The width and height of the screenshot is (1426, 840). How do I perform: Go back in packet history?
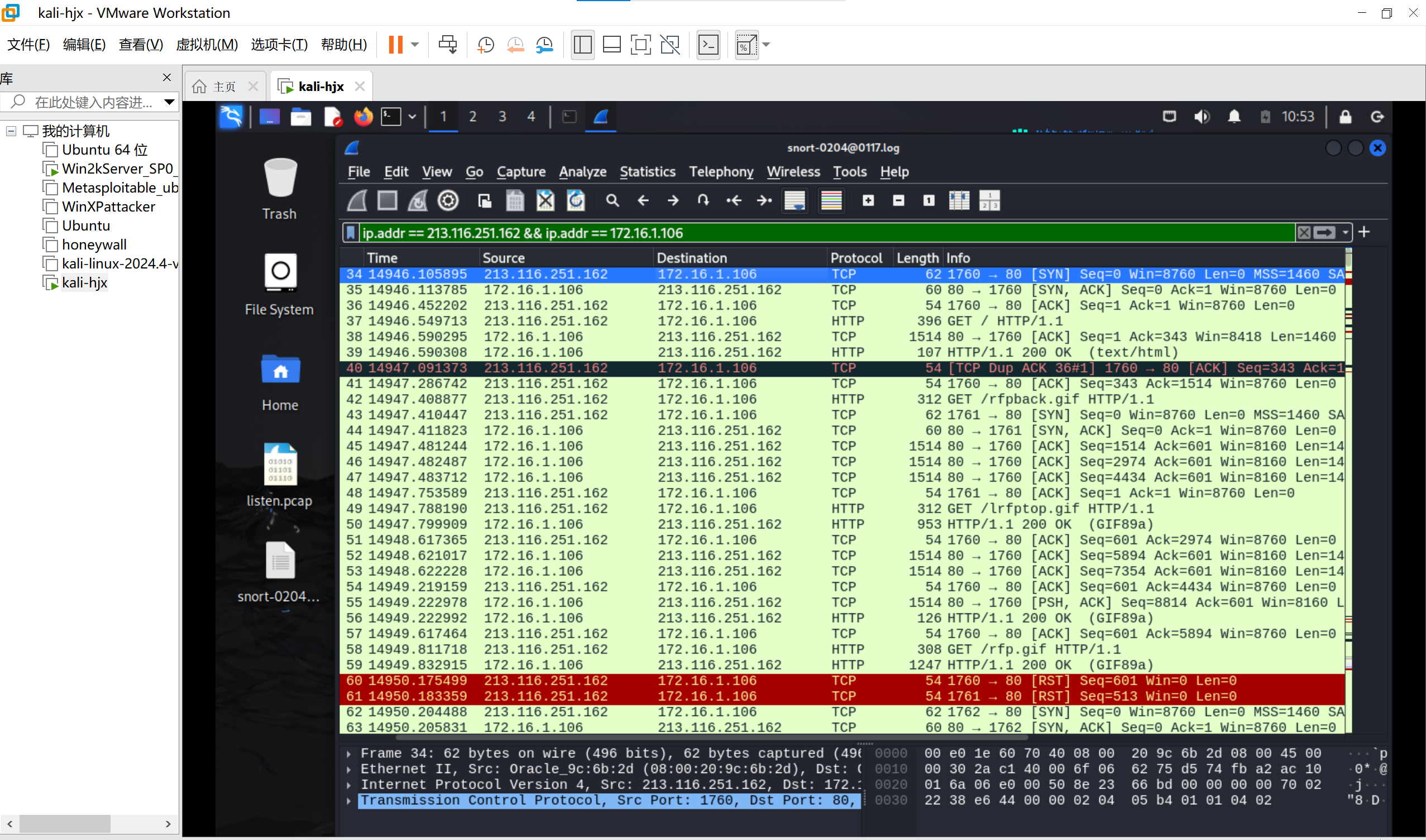643,200
